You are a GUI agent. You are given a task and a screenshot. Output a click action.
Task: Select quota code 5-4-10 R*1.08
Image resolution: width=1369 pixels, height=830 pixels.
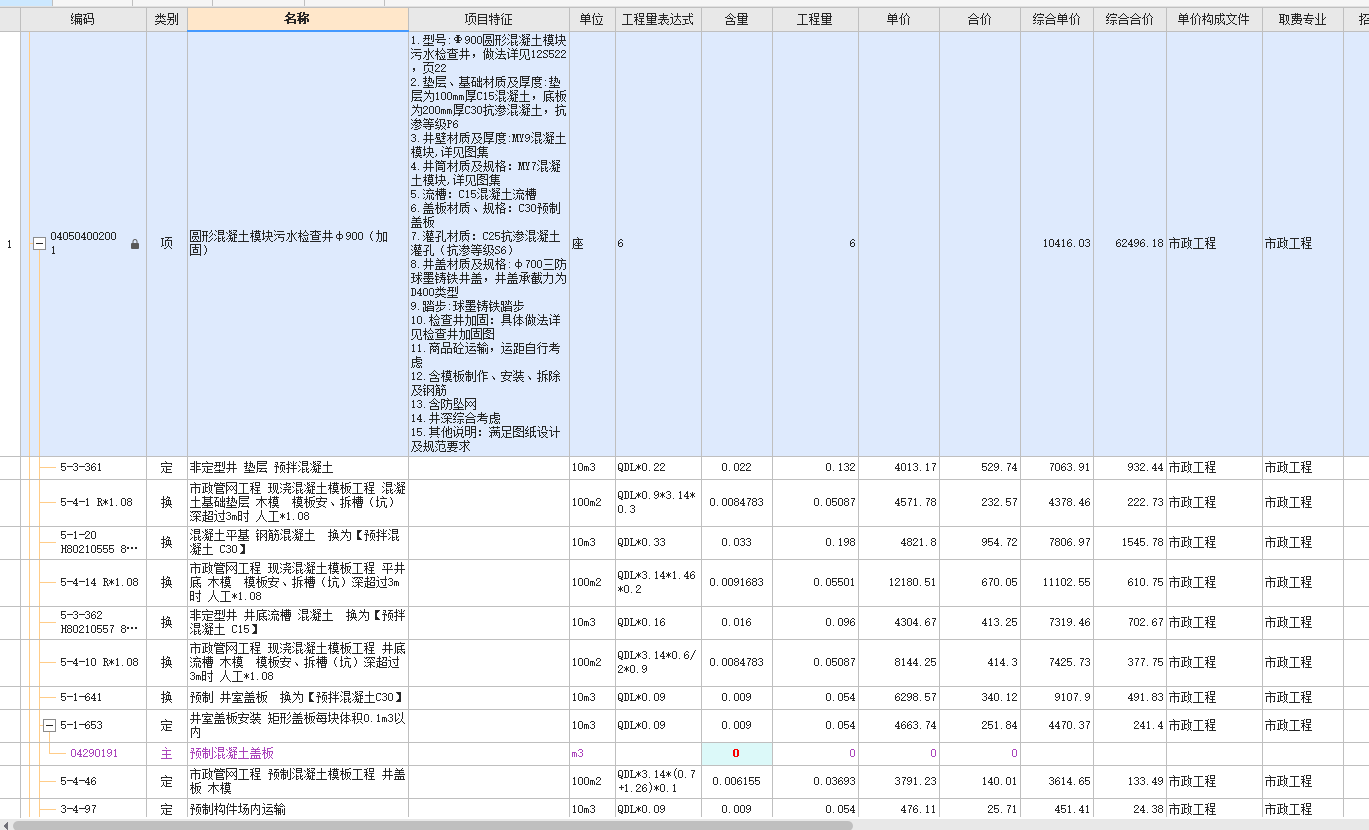coord(99,662)
